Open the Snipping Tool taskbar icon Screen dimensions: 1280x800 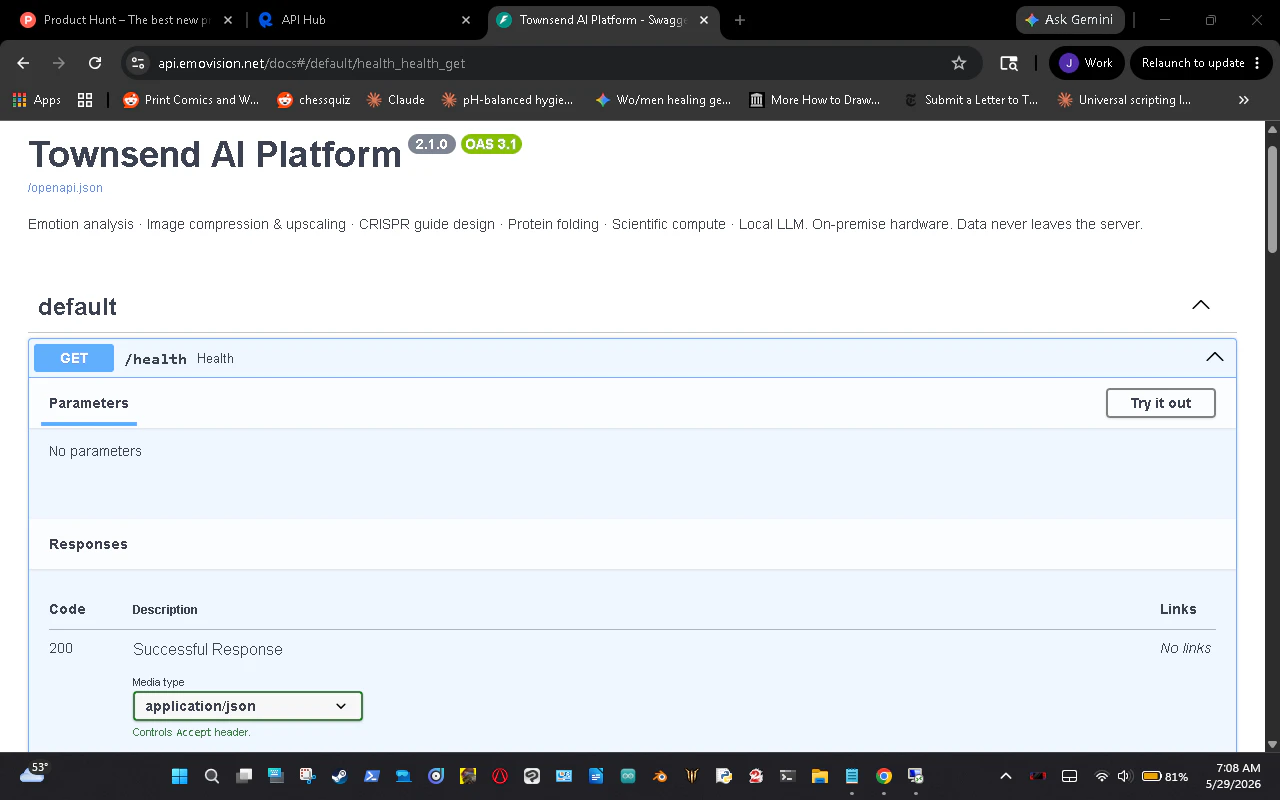point(308,776)
